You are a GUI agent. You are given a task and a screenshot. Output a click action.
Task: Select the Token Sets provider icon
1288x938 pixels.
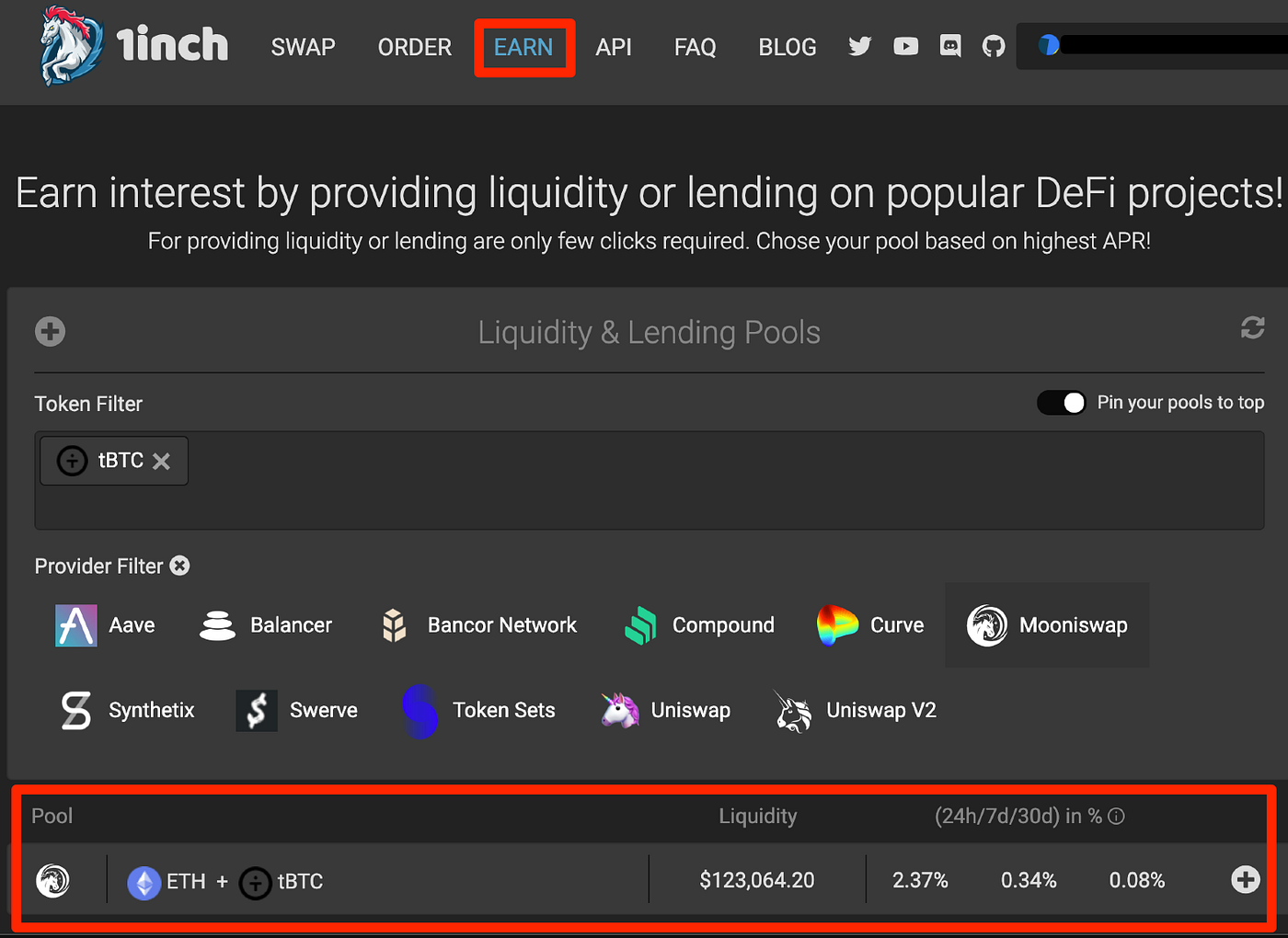click(x=420, y=711)
